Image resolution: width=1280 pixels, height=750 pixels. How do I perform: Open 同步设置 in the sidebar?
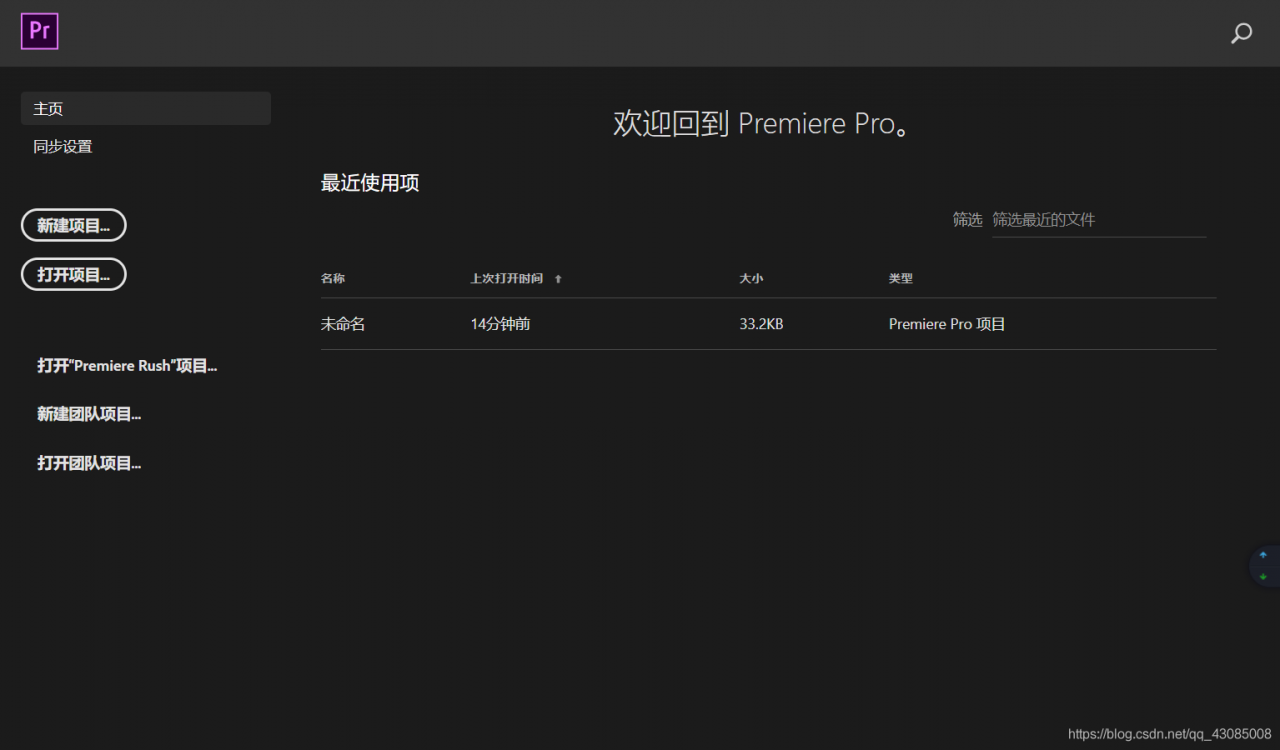[62, 146]
